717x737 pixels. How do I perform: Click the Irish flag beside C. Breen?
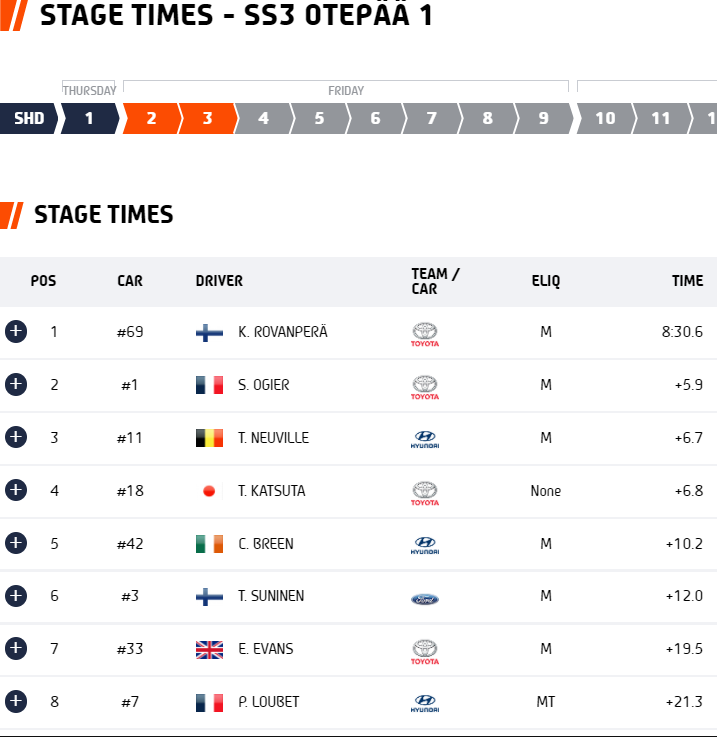click(209, 544)
